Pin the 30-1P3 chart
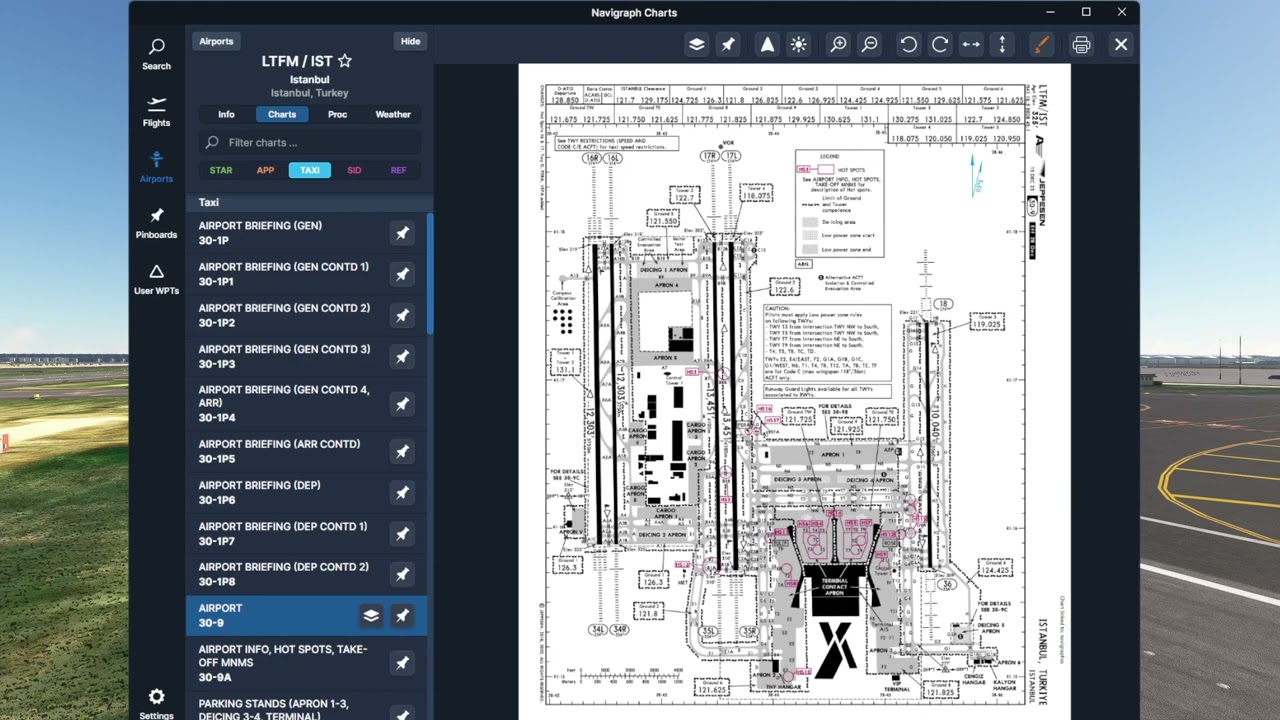Viewport: 1280px width, 720px height. pos(402,357)
